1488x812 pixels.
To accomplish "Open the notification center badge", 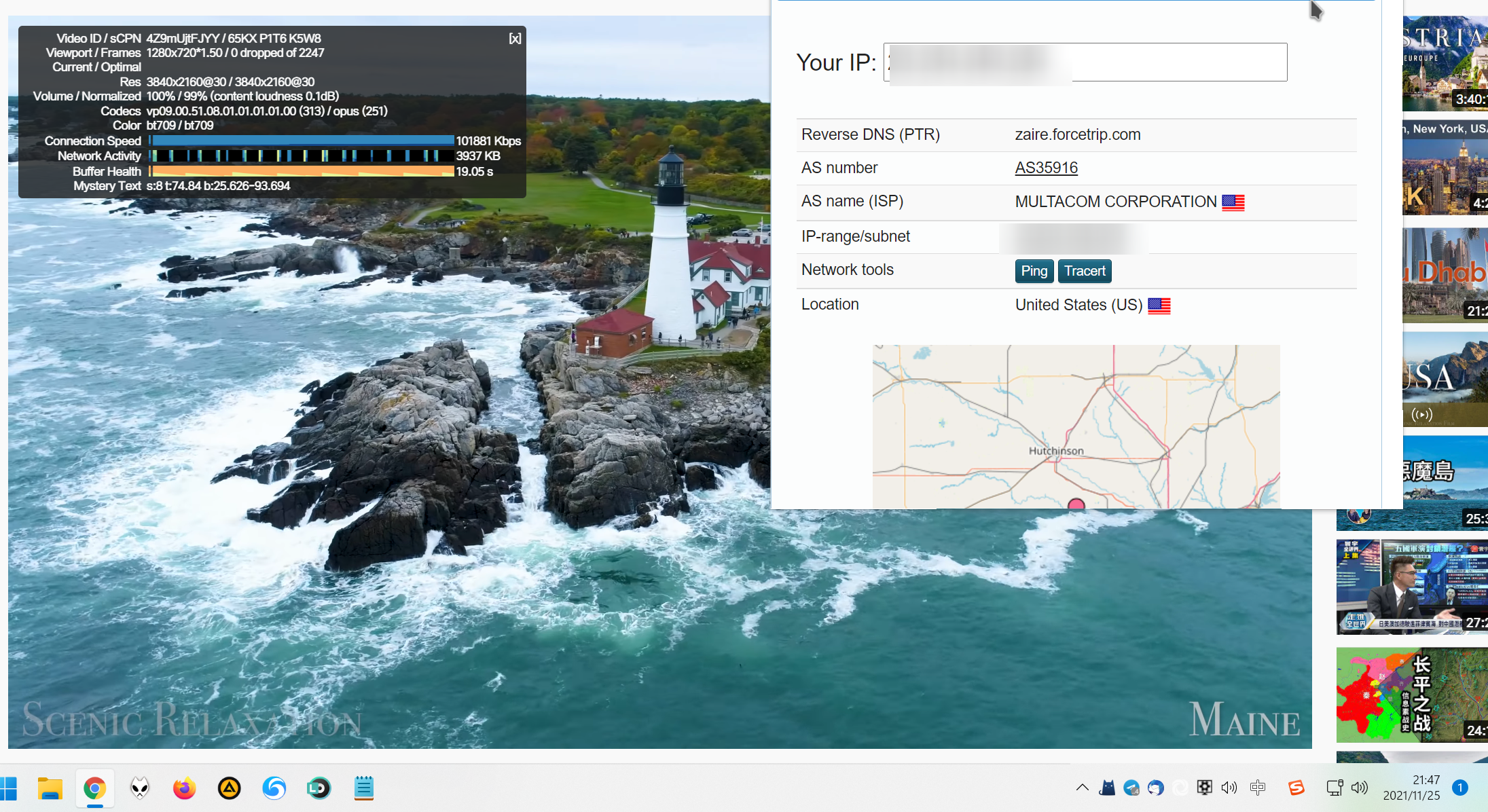I will [x=1460, y=788].
